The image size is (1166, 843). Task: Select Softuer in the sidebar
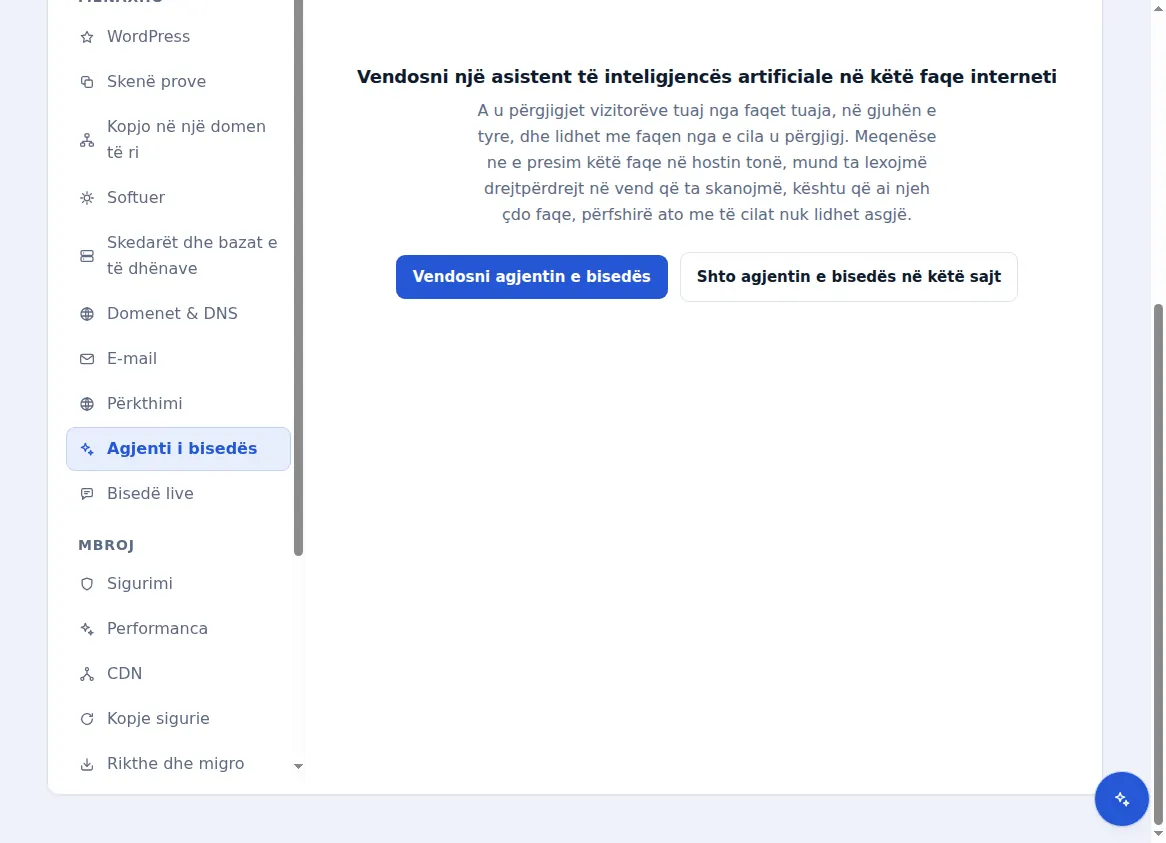coord(178,198)
